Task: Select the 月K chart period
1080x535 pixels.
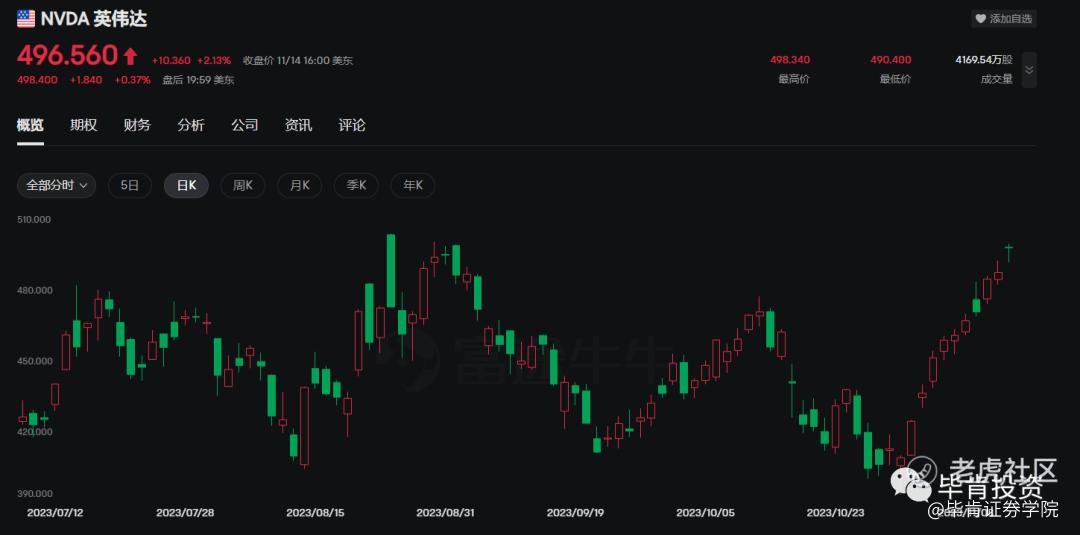Action: [x=300, y=185]
